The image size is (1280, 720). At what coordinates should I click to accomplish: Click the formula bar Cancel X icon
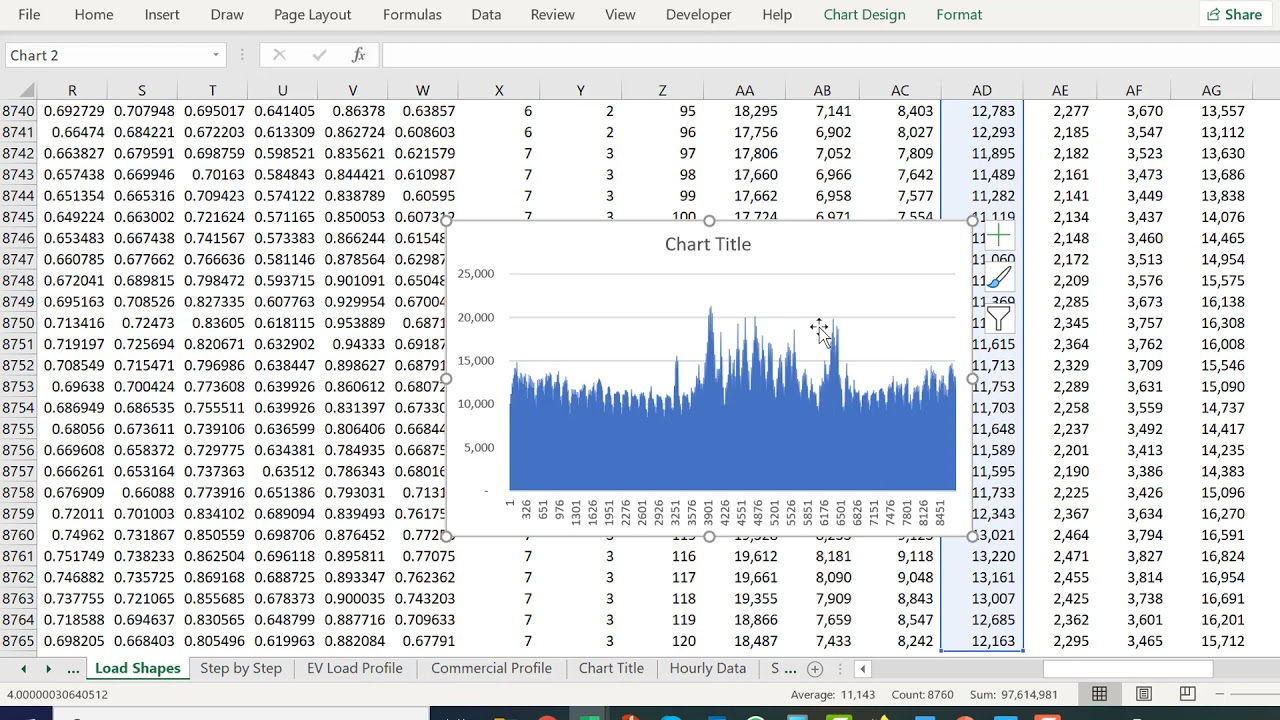tap(279, 55)
